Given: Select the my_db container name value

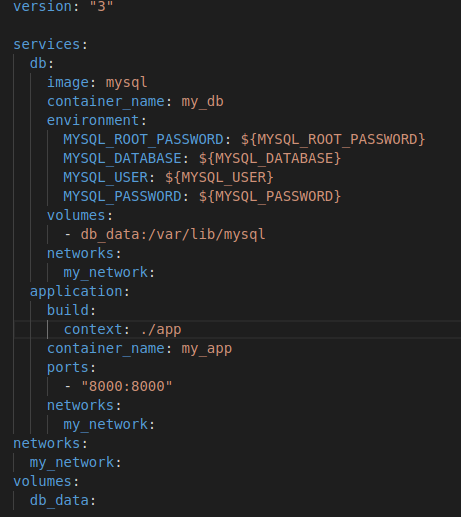Looking at the screenshot, I should [202, 101].
